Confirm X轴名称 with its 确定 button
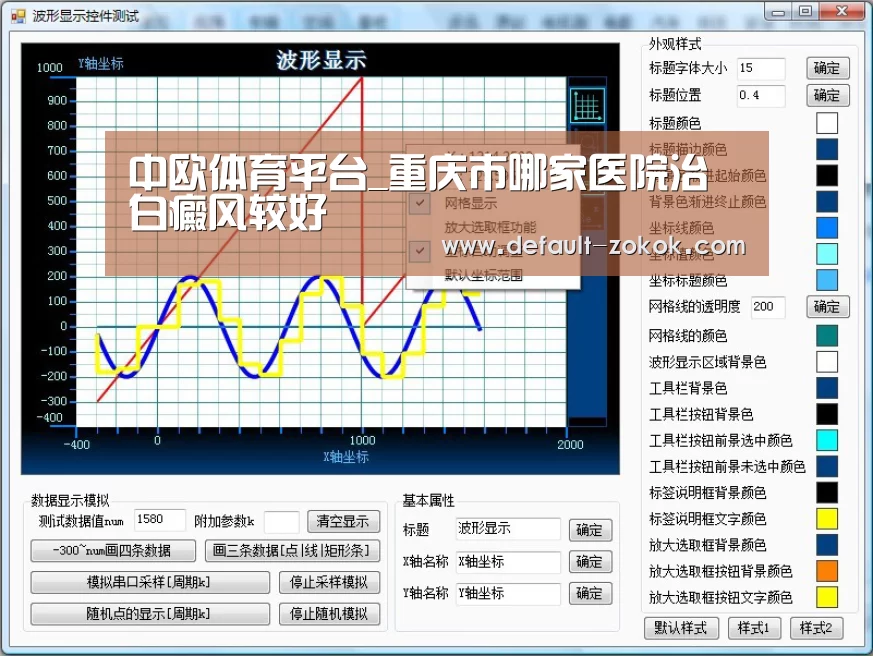Viewport: 873px width, 656px height. pyautogui.click(x=590, y=562)
